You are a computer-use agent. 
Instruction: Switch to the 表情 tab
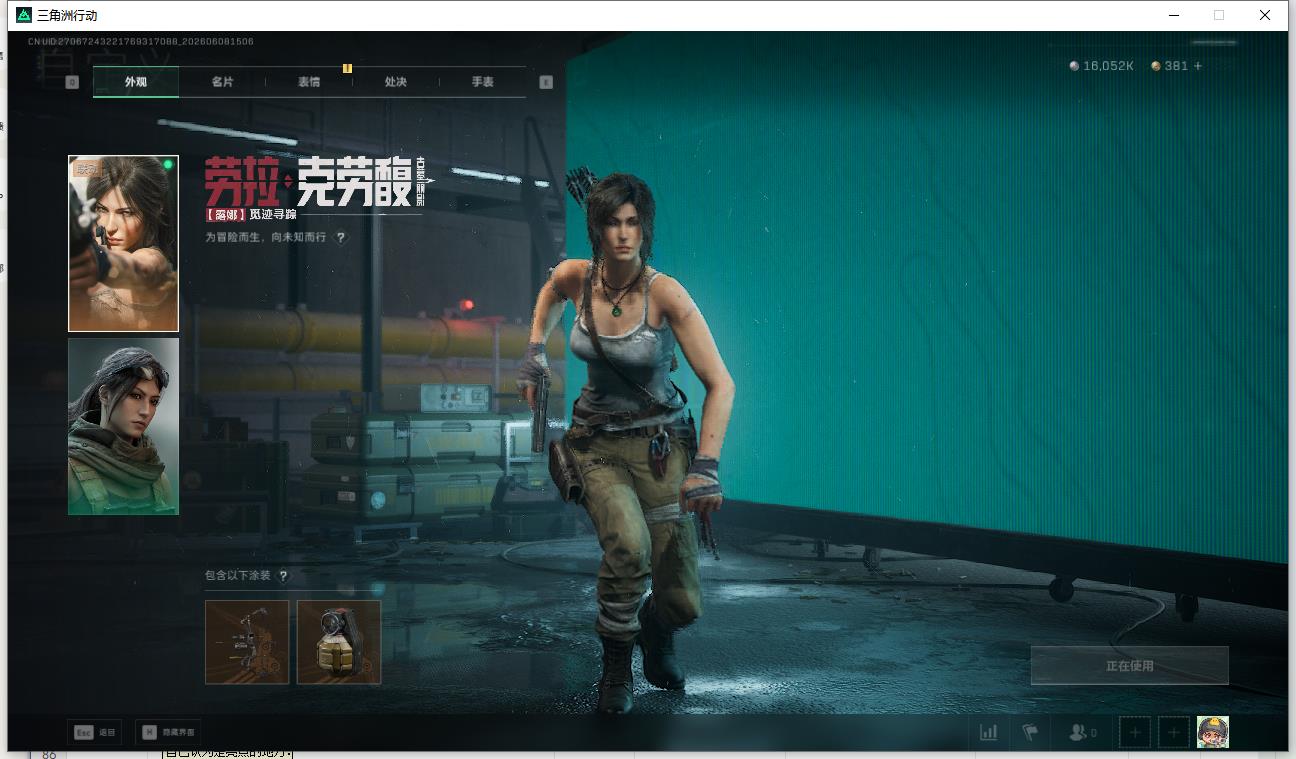pos(309,82)
